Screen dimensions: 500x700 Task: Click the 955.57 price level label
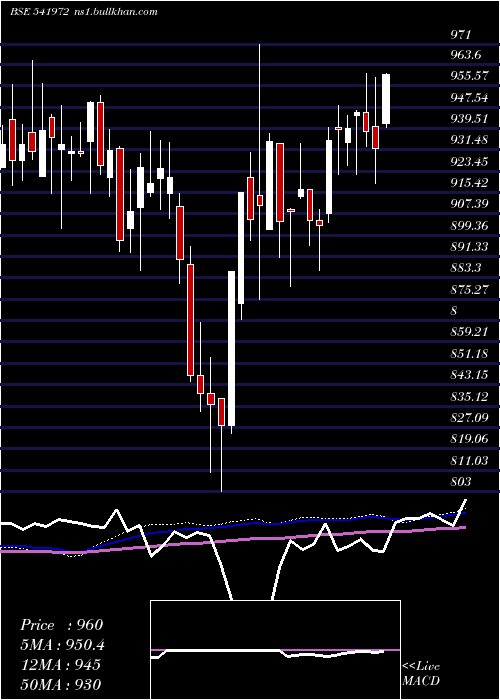(469, 76)
